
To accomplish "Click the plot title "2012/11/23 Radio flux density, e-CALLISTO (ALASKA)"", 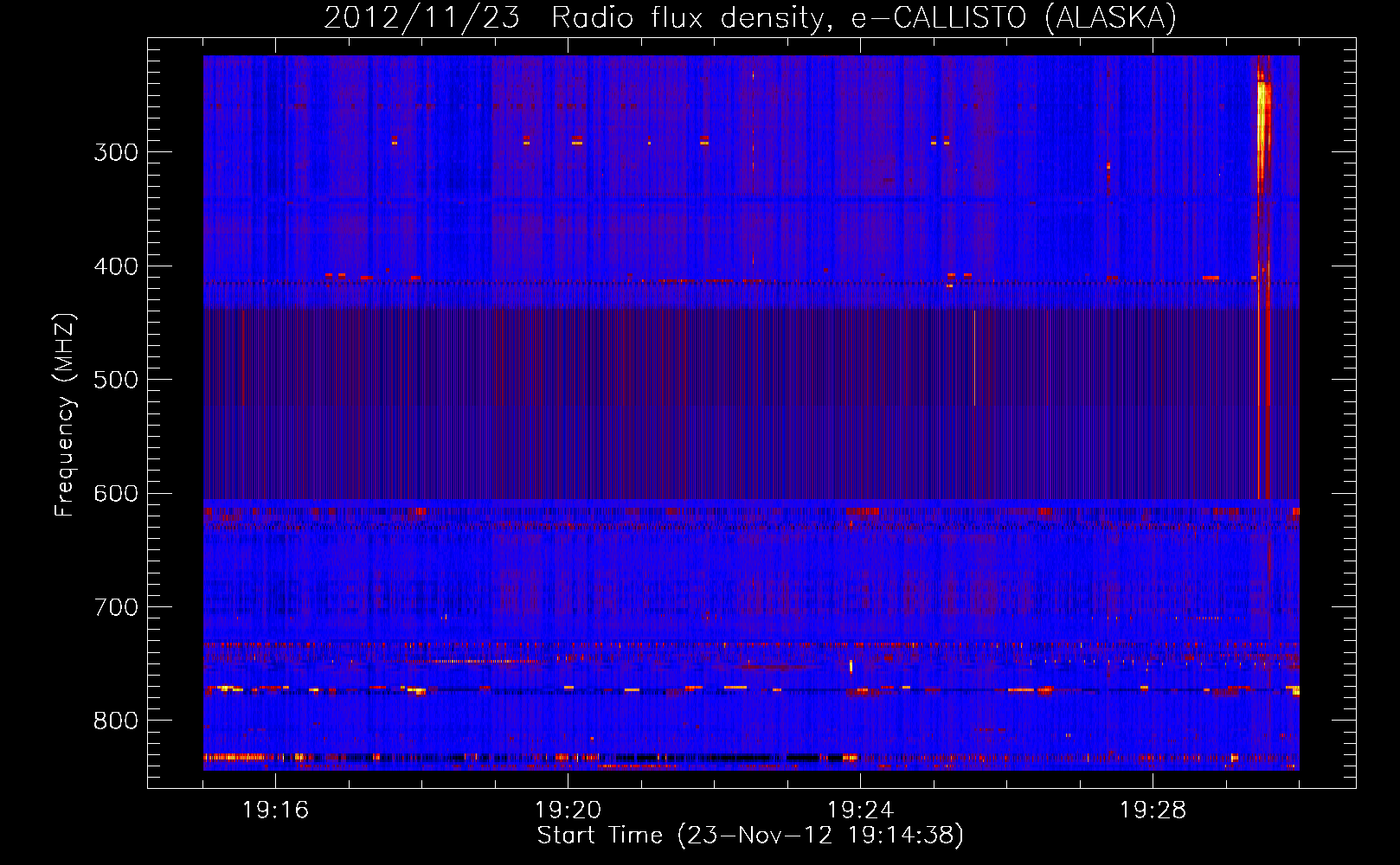I will [750, 17].
